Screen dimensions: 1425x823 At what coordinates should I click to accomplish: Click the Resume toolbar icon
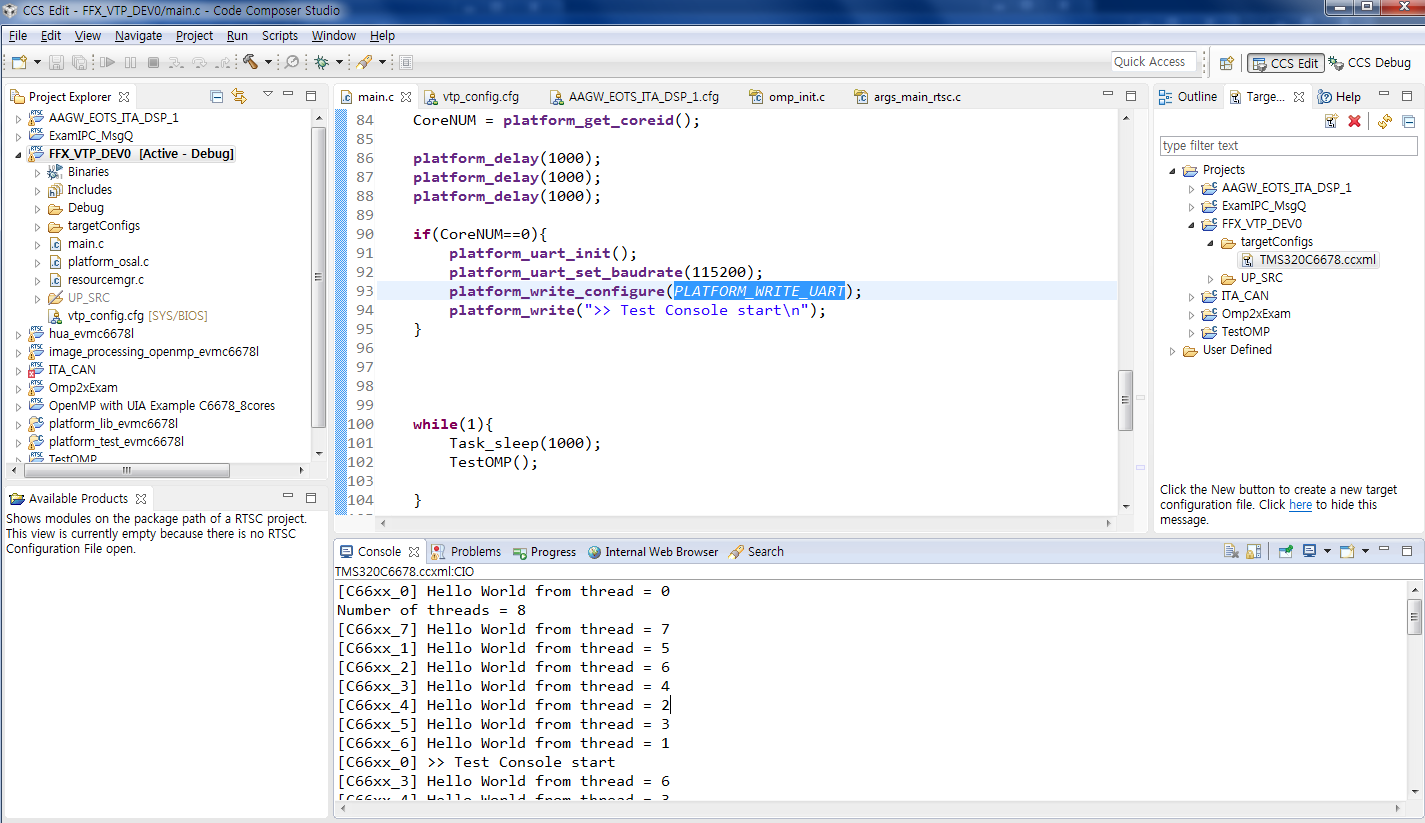click(107, 62)
